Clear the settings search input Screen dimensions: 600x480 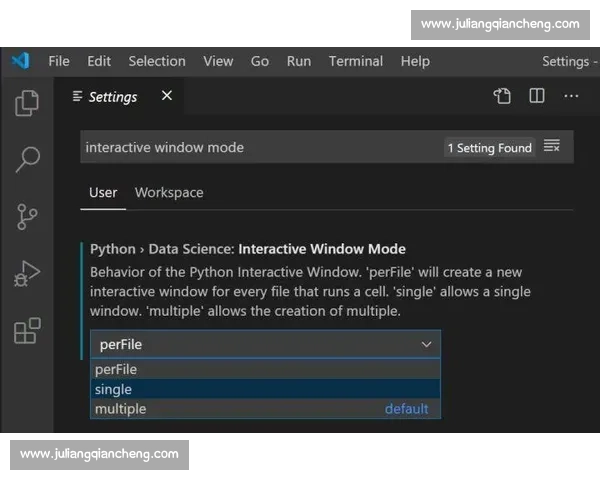(552, 146)
